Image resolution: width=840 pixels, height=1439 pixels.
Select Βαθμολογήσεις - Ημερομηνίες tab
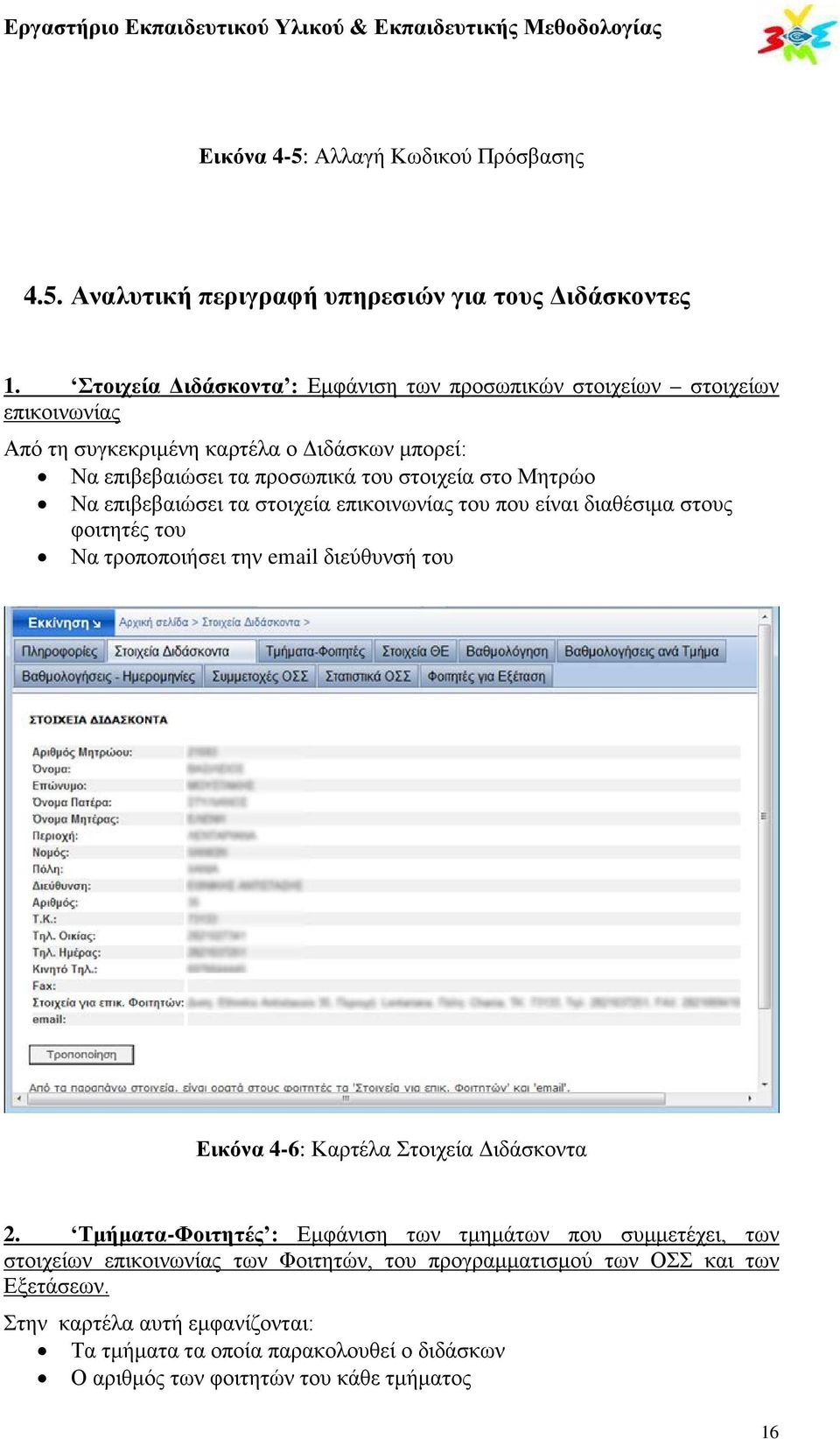click(x=108, y=676)
